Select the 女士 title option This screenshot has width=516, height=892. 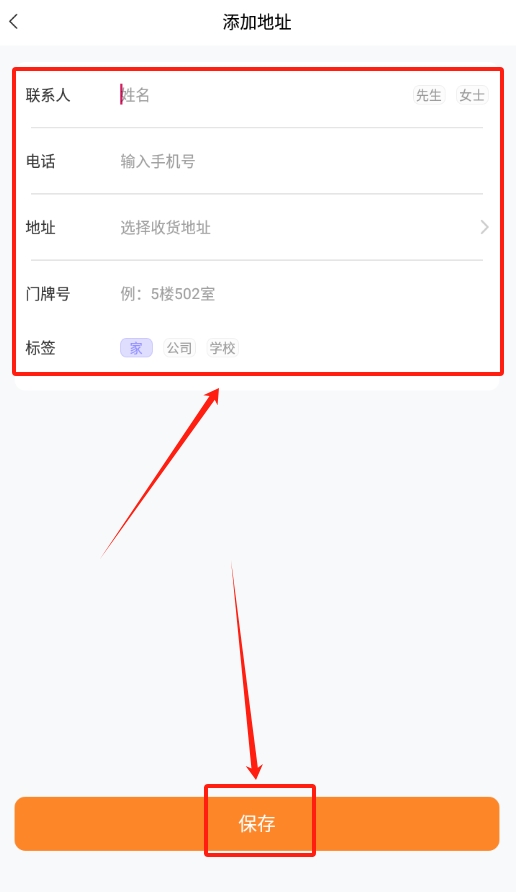point(472,95)
